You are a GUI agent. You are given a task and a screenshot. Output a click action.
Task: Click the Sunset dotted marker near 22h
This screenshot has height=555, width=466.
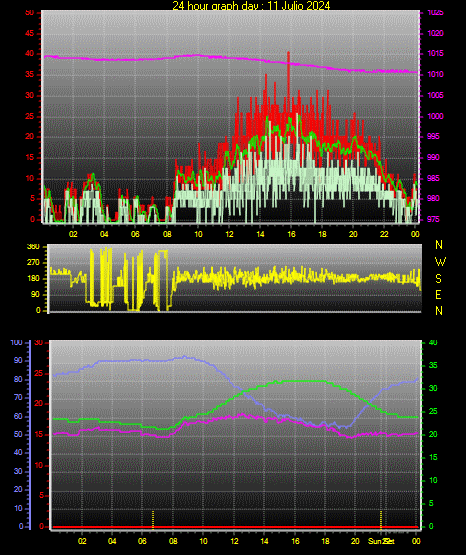pyautogui.click(x=381, y=520)
